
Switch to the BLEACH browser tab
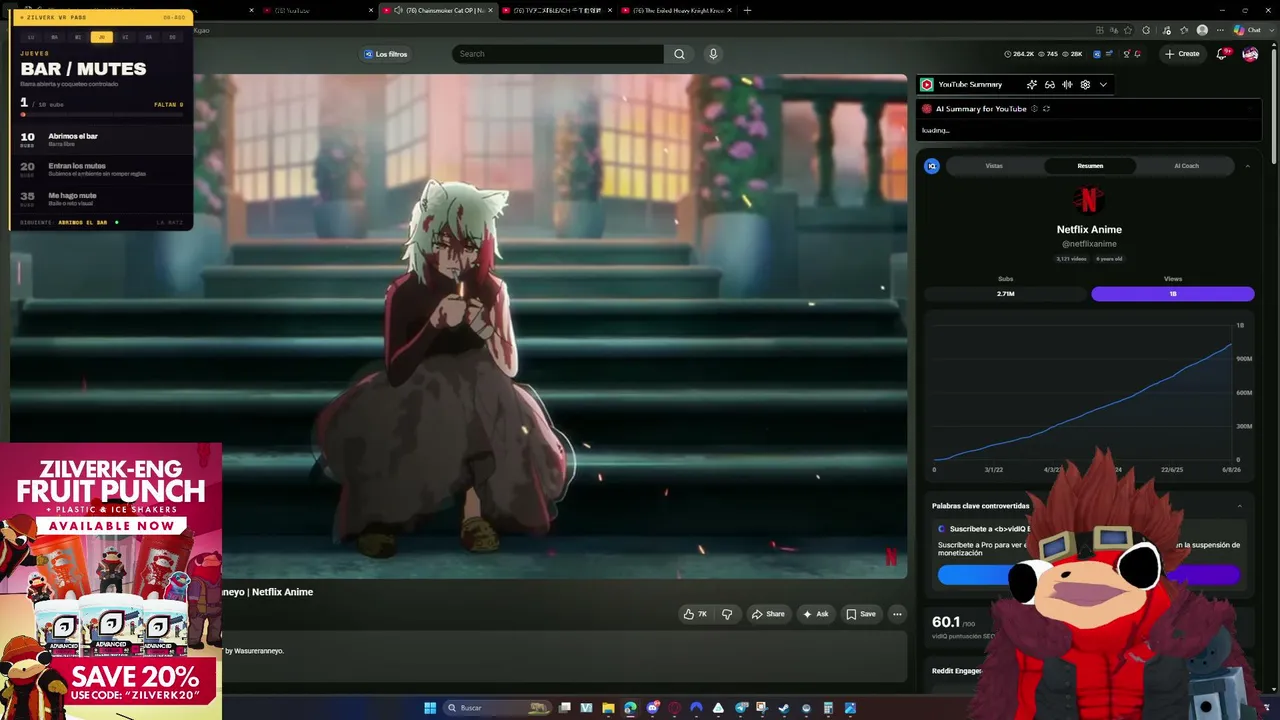(x=557, y=11)
